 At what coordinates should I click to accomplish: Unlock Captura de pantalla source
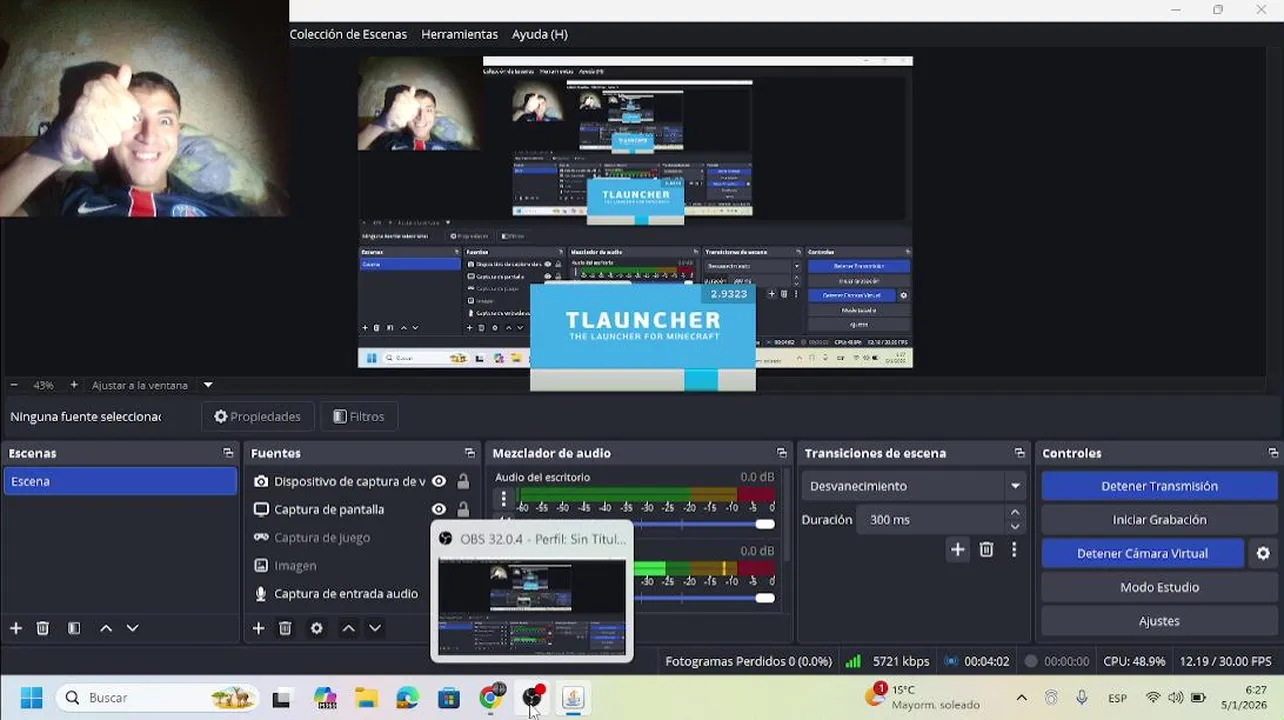pyautogui.click(x=462, y=509)
